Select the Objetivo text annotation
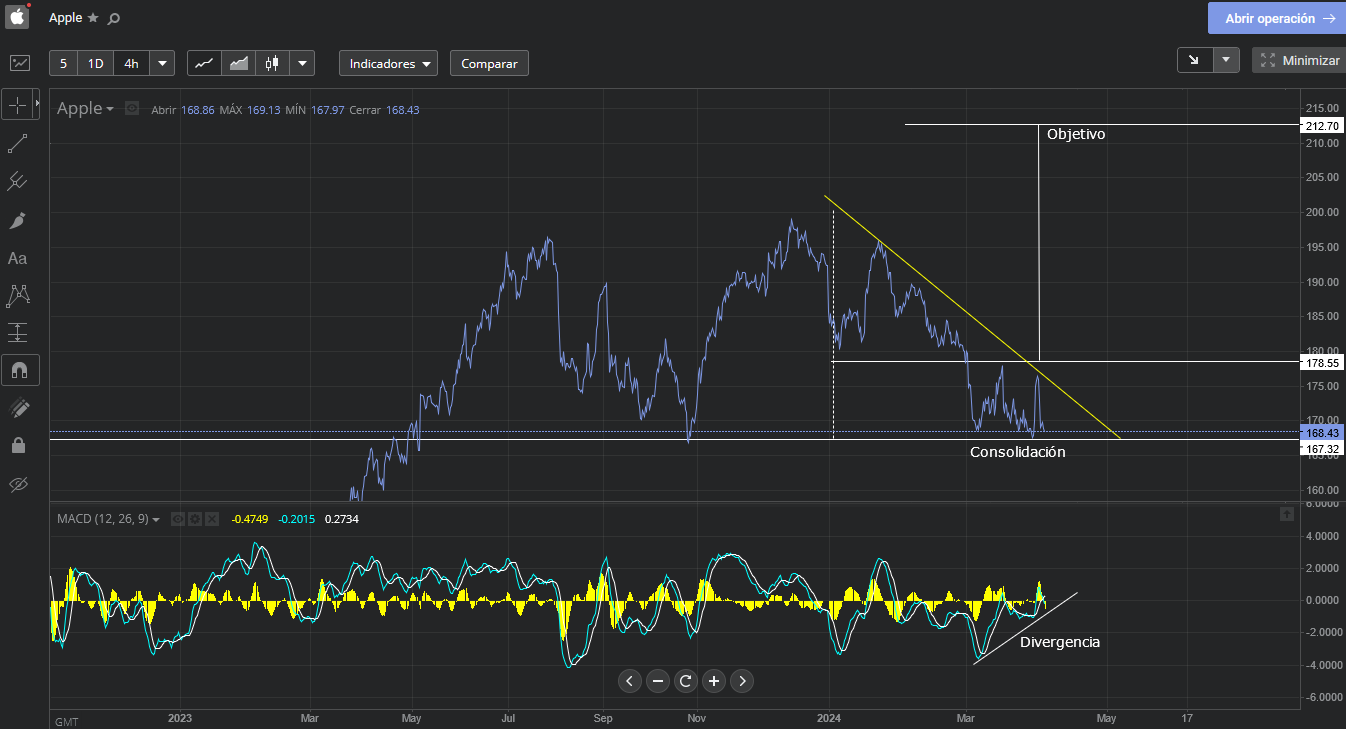1346x729 pixels. click(x=1076, y=134)
